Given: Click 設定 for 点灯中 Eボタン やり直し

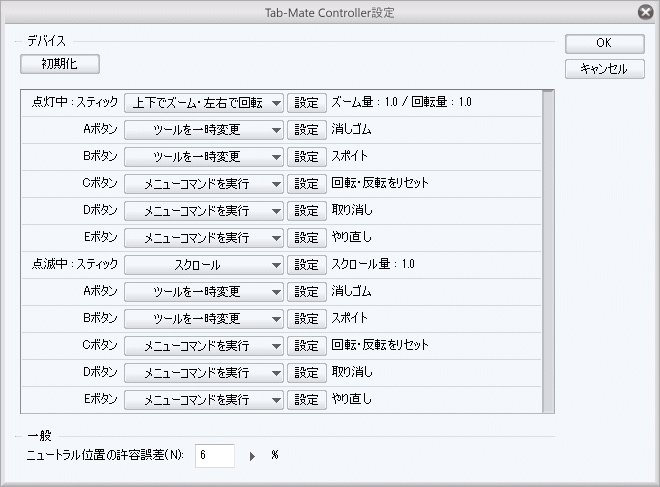Looking at the screenshot, I should (x=307, y=238).
